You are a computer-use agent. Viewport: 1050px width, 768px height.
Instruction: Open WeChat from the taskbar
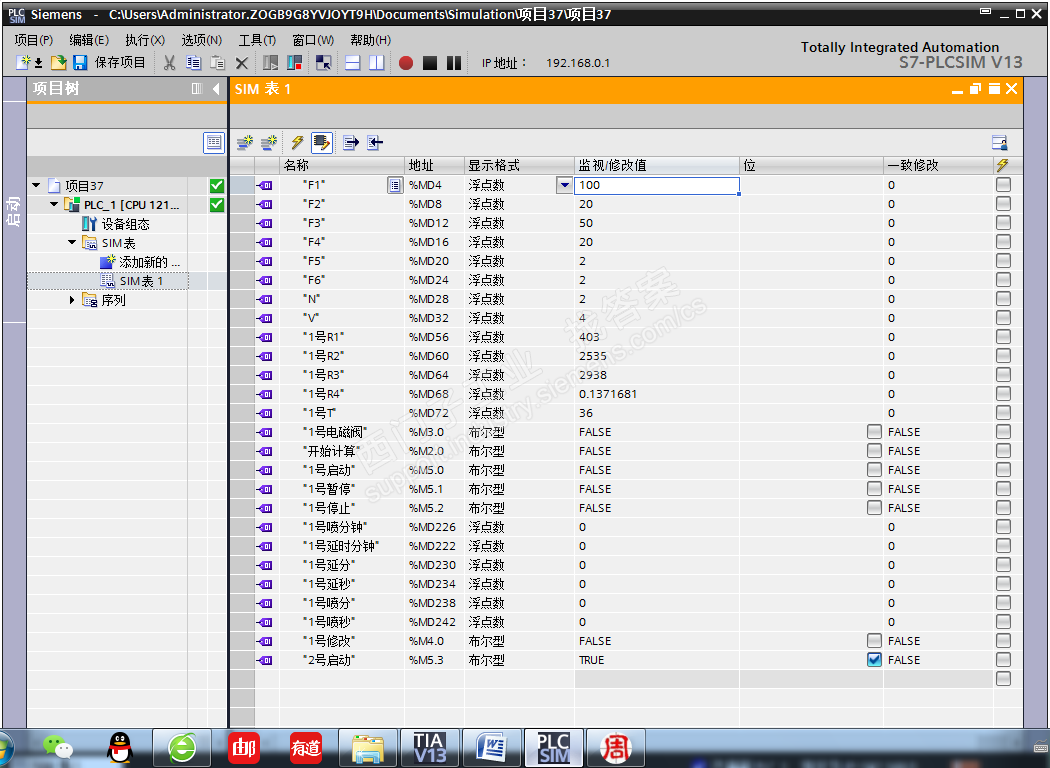[58, 748]
